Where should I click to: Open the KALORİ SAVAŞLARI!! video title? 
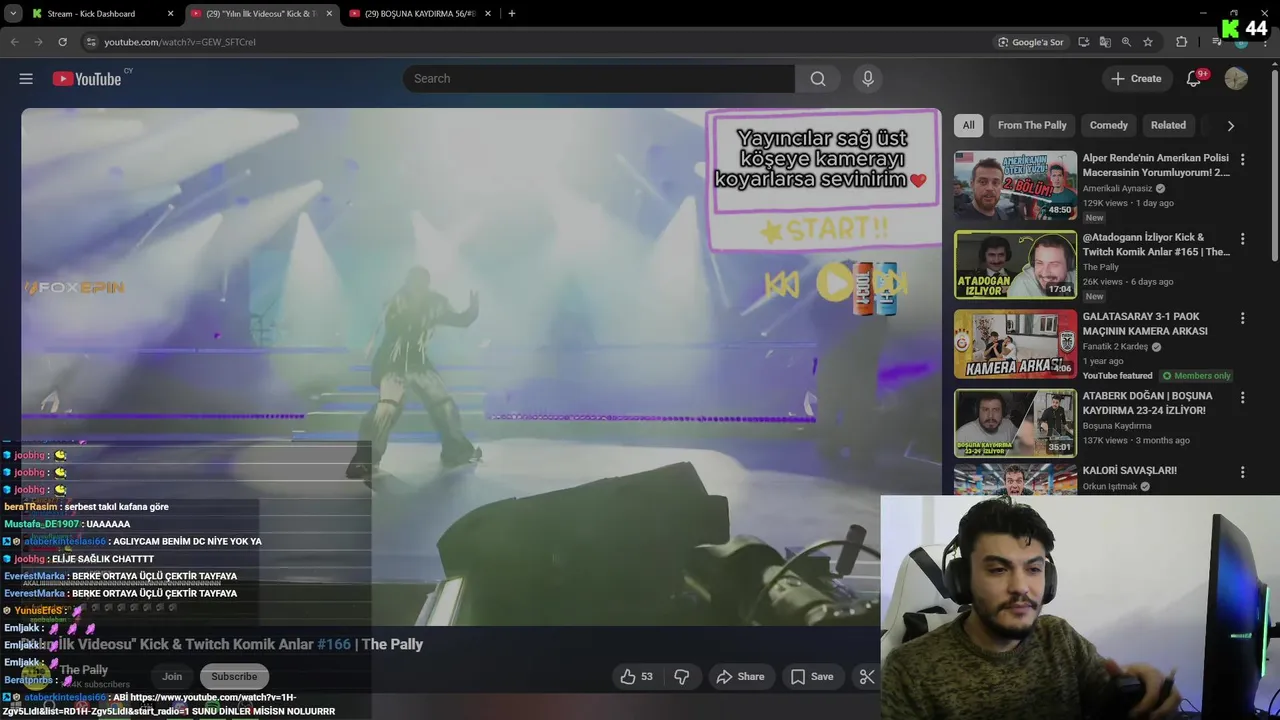click(1129, 470)
